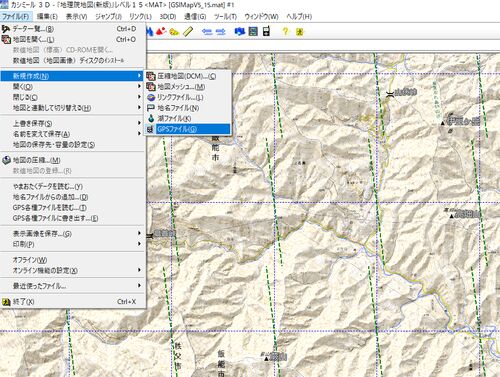This screenshot has width=500, height=377.
Task: Expand the オンライン機能の設定 submenu arrow
Action: pyautogui.click(x=139, y=270)
